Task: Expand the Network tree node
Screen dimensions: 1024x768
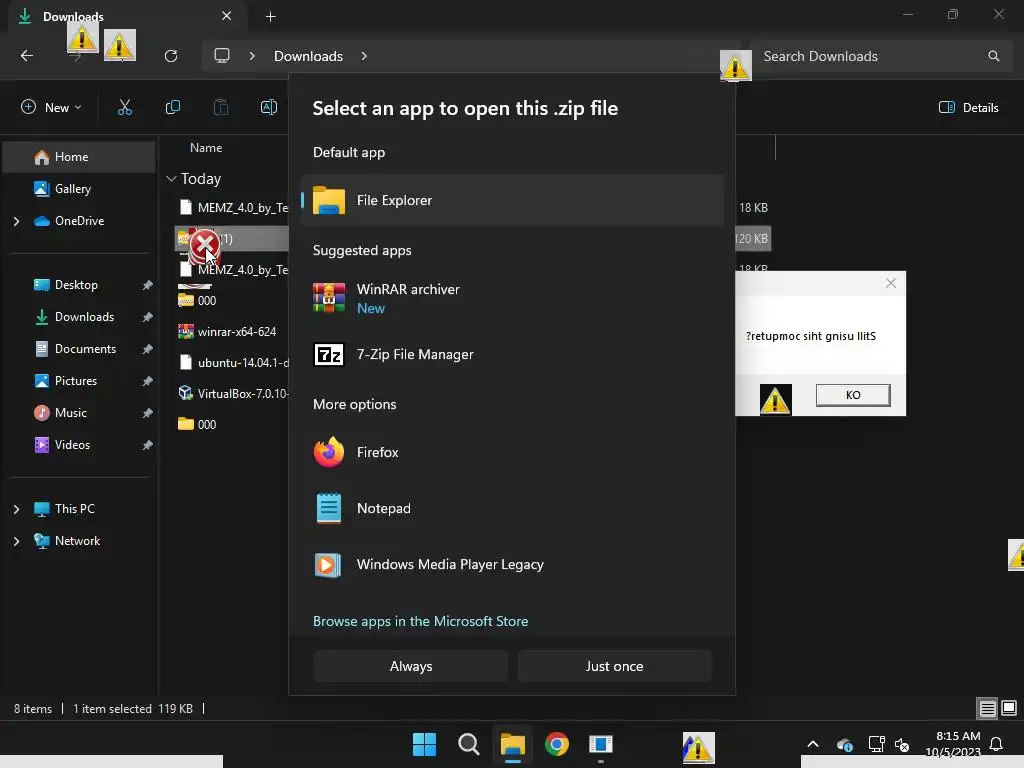Action: click(x=16, y=541)
